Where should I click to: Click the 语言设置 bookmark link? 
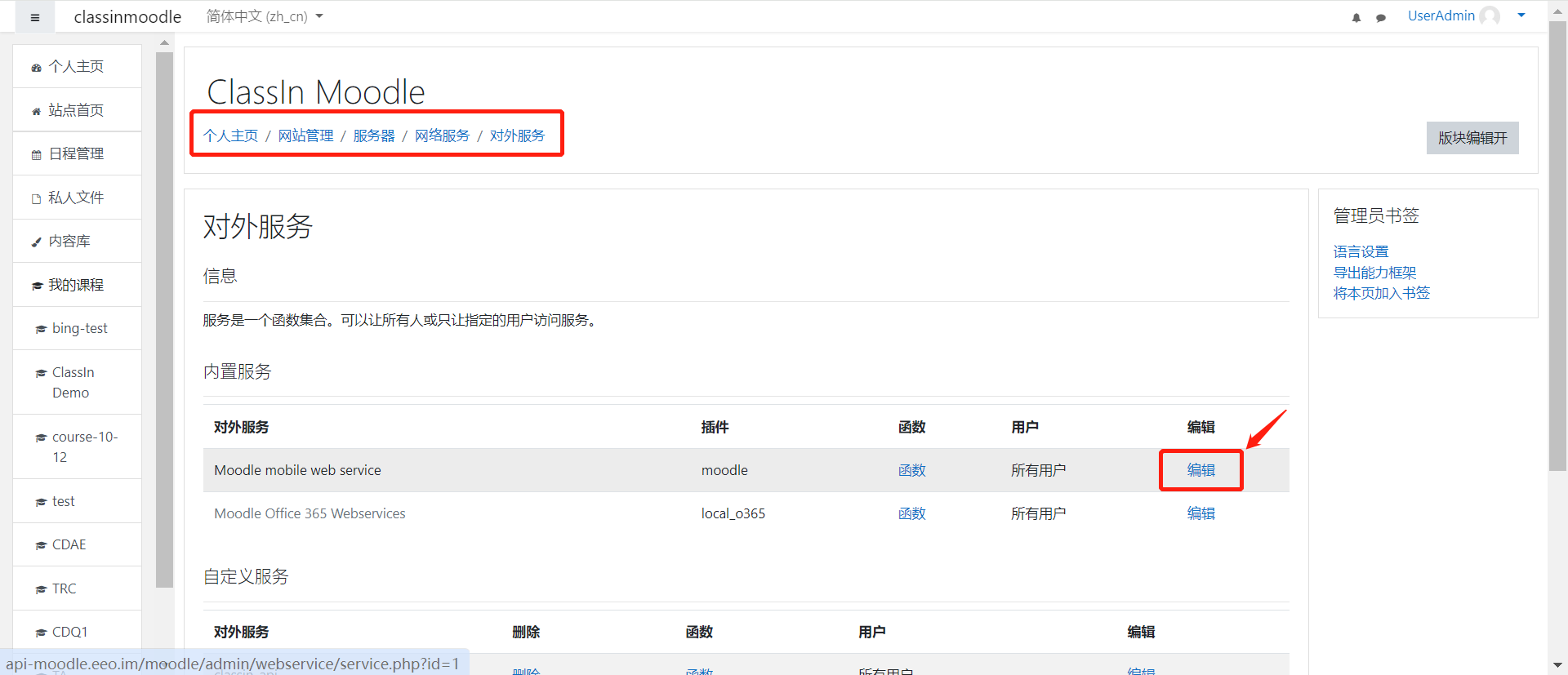pyautogui.click(x=1361, y=251)
